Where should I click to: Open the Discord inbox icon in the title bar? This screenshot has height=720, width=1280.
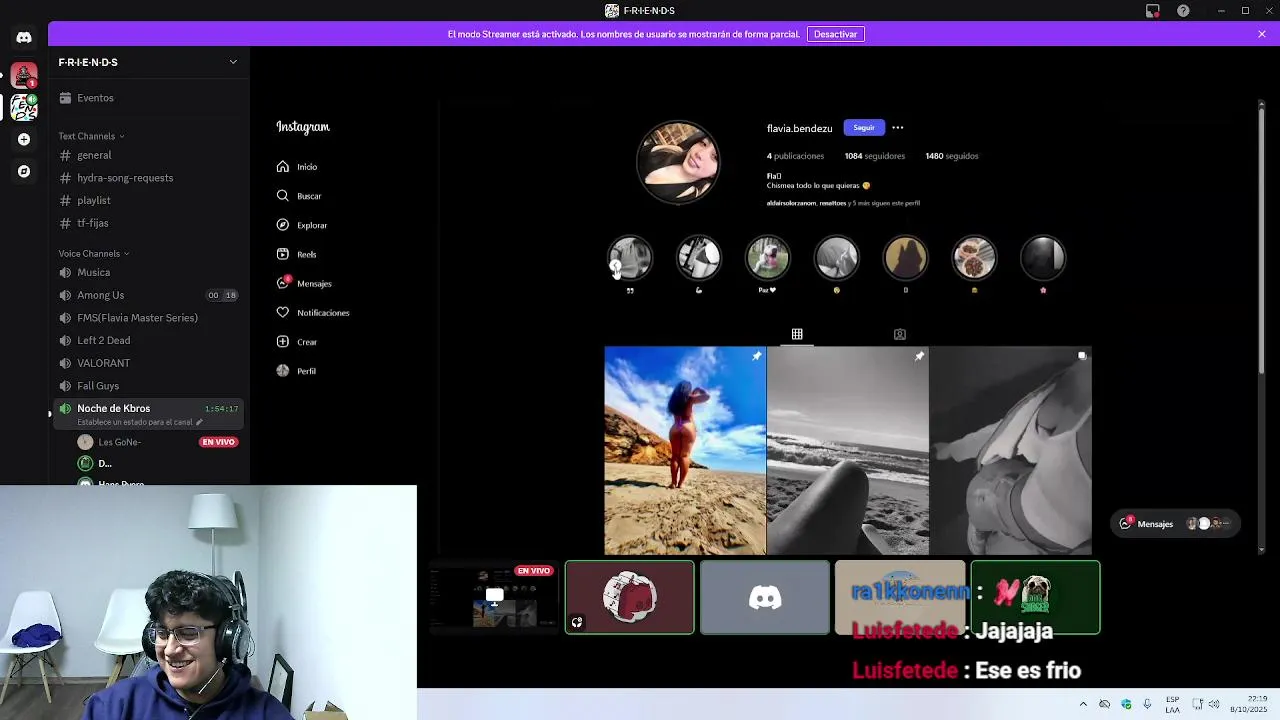[x=1153, y=11]
